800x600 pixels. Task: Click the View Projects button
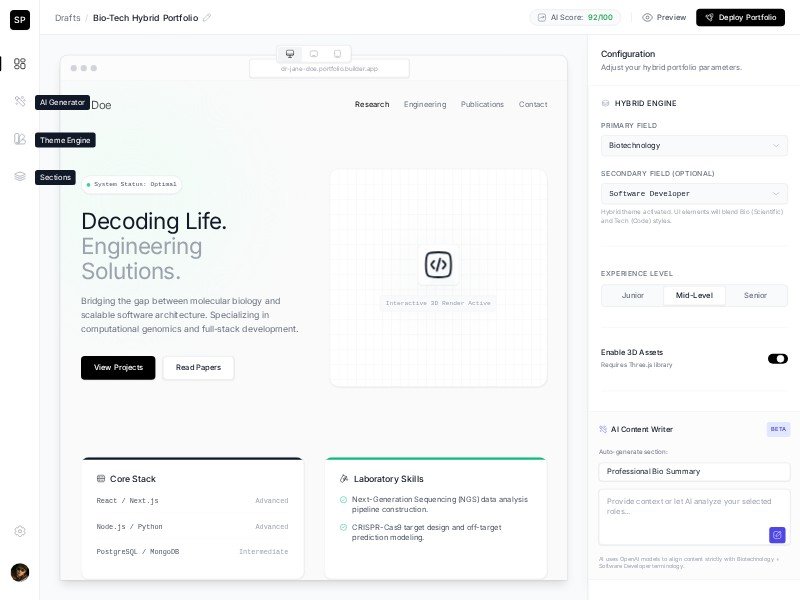(x=118, y=368)
